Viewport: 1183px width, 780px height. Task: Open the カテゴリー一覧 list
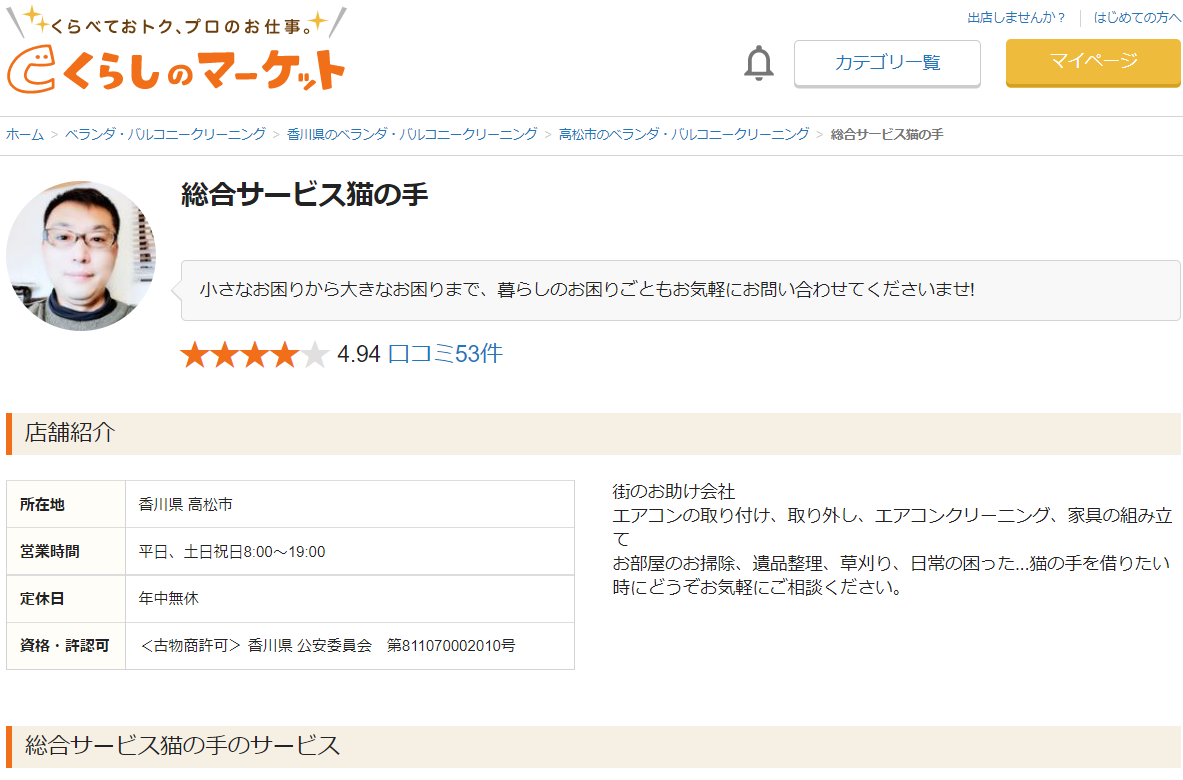pyautogui.click(x=886, y=63)
